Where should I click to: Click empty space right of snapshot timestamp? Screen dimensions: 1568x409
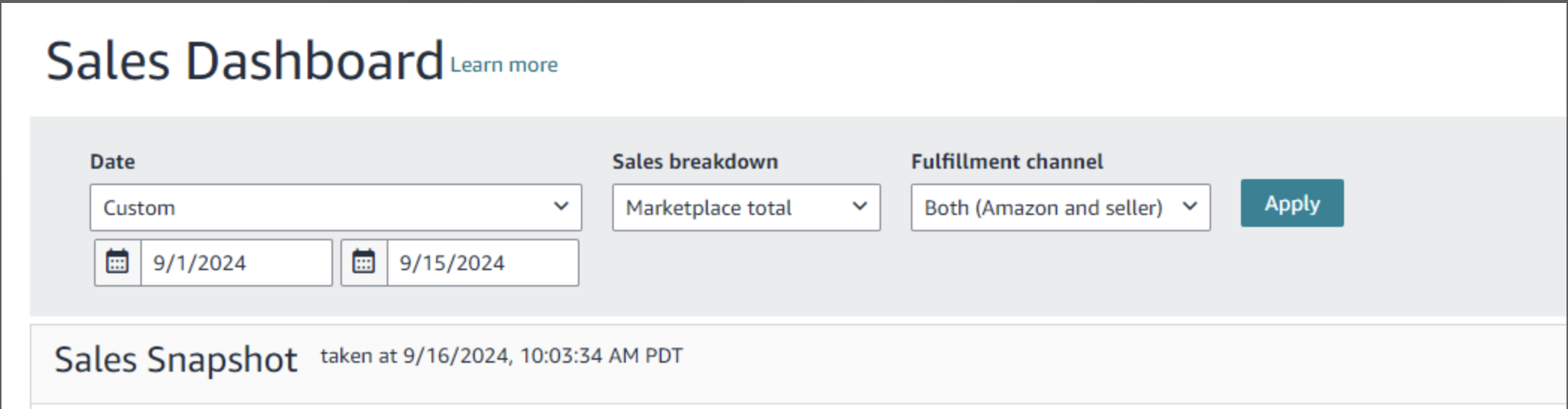point(1045,358)
